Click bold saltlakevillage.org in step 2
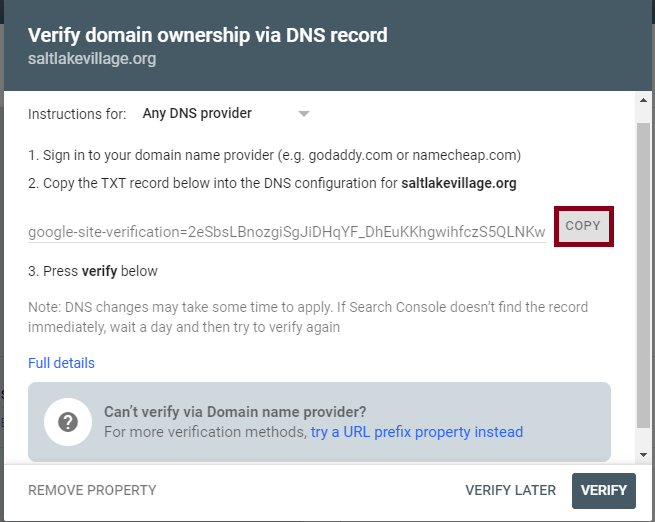The width and height of the screenshot is (655, 522). click(459, 183)
